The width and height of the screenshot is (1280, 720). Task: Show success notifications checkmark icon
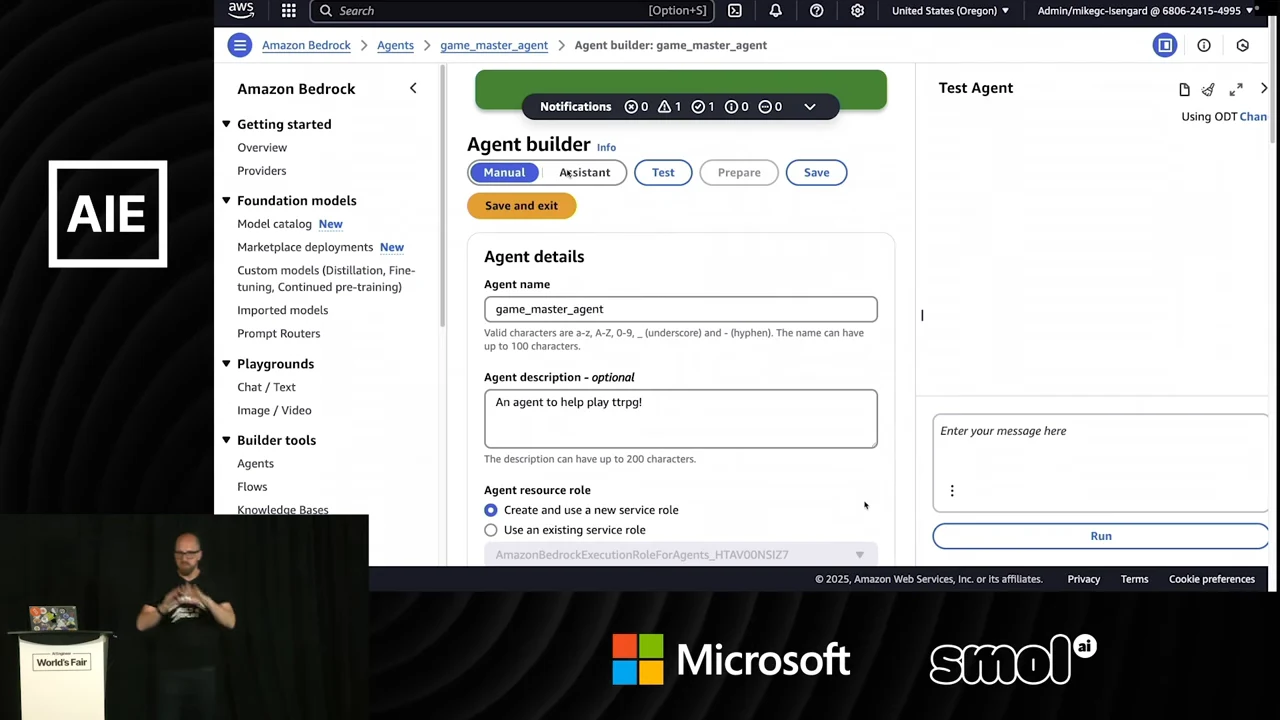coord(703,106)
